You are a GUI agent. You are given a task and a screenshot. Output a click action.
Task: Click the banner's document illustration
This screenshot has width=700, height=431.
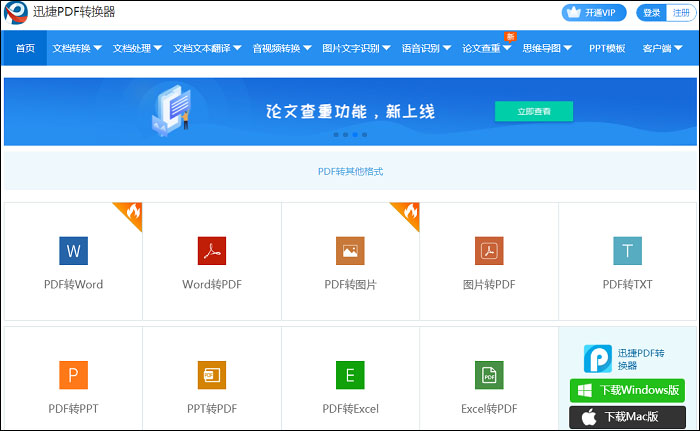click(173, 110)
